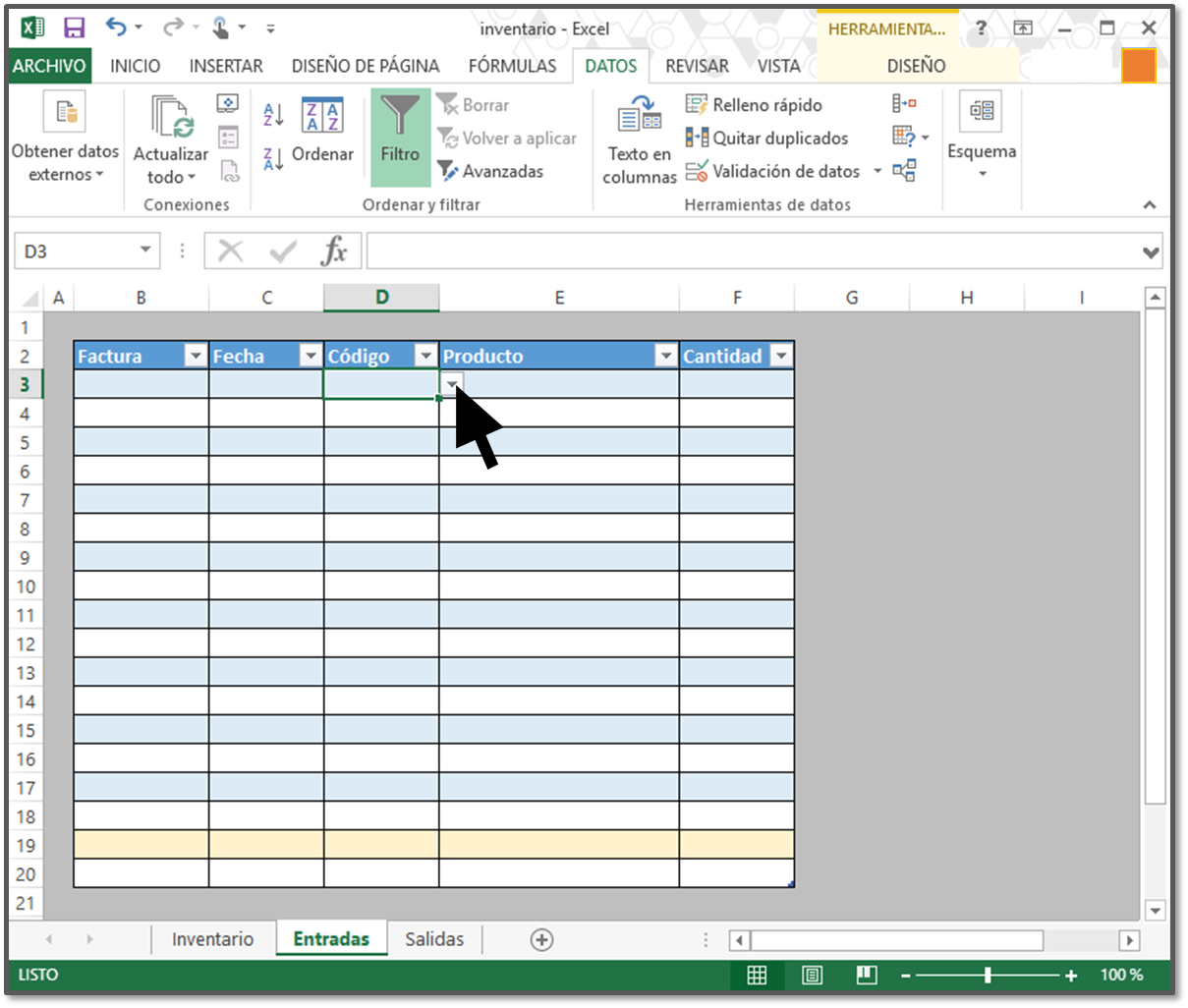Open Texto en columnas tool
1188x1008 pixels.
tap(639, 139)
